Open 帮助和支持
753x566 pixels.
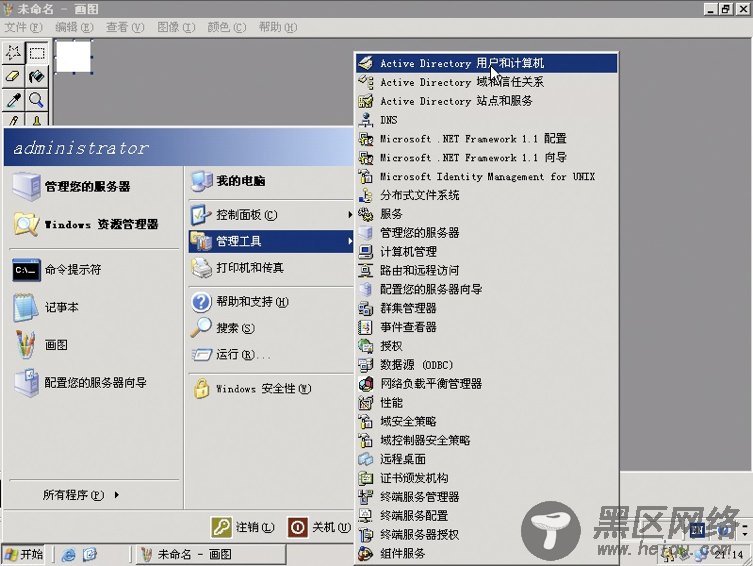[271, 301]
